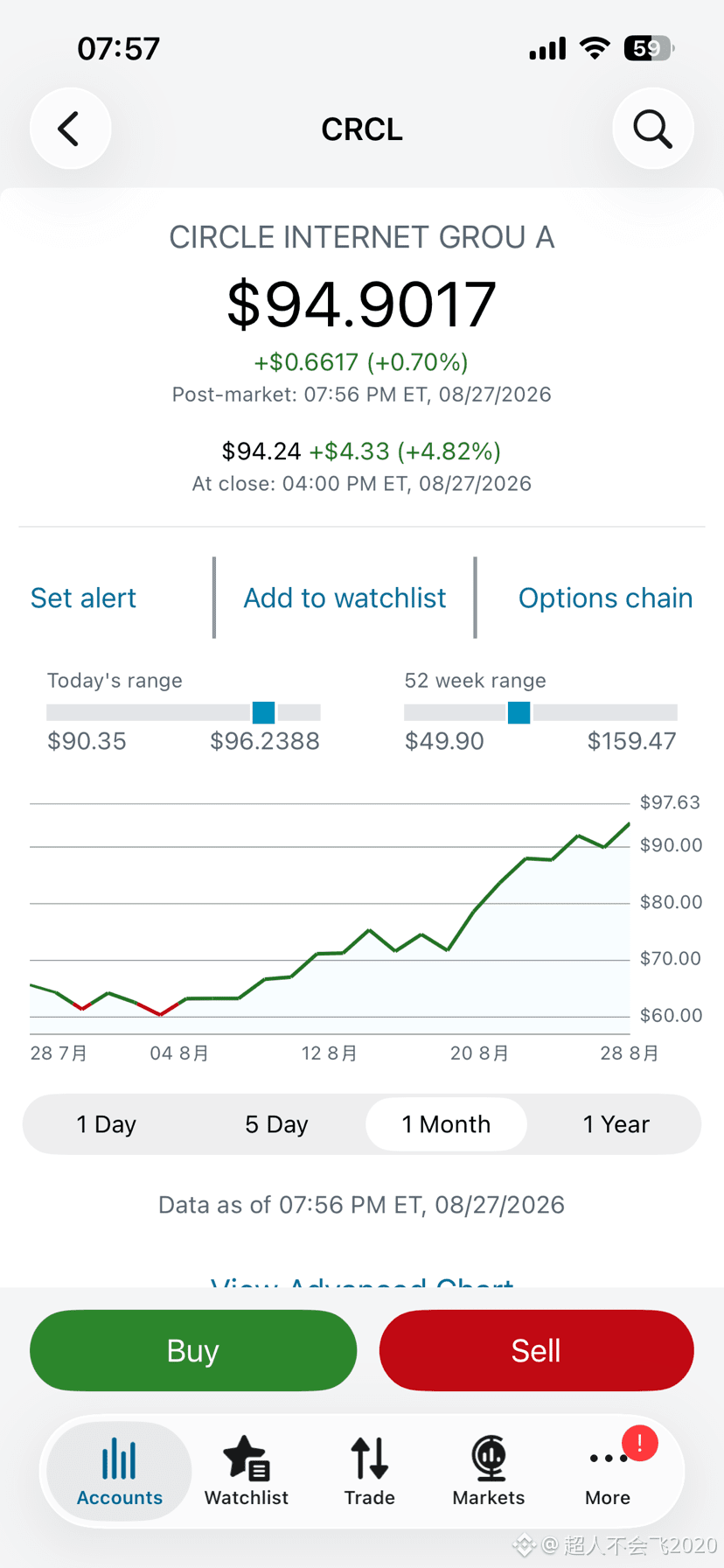The height and width of the screenshot is (1568, 724).
Task: Select the 1 Day chart range
Action: pos(107,1124)
